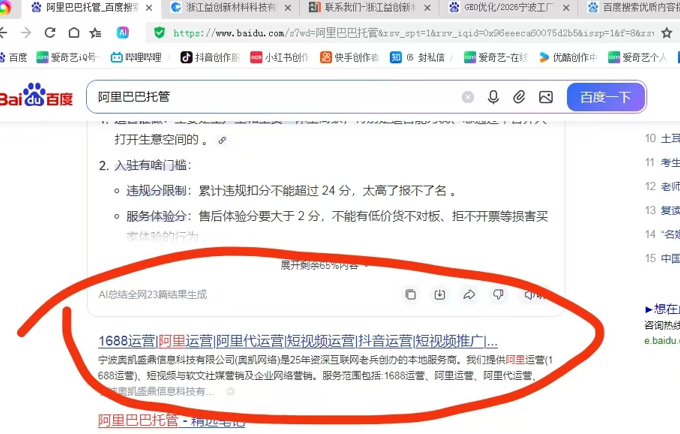Open the 小红书创作 bookmark

280,57
